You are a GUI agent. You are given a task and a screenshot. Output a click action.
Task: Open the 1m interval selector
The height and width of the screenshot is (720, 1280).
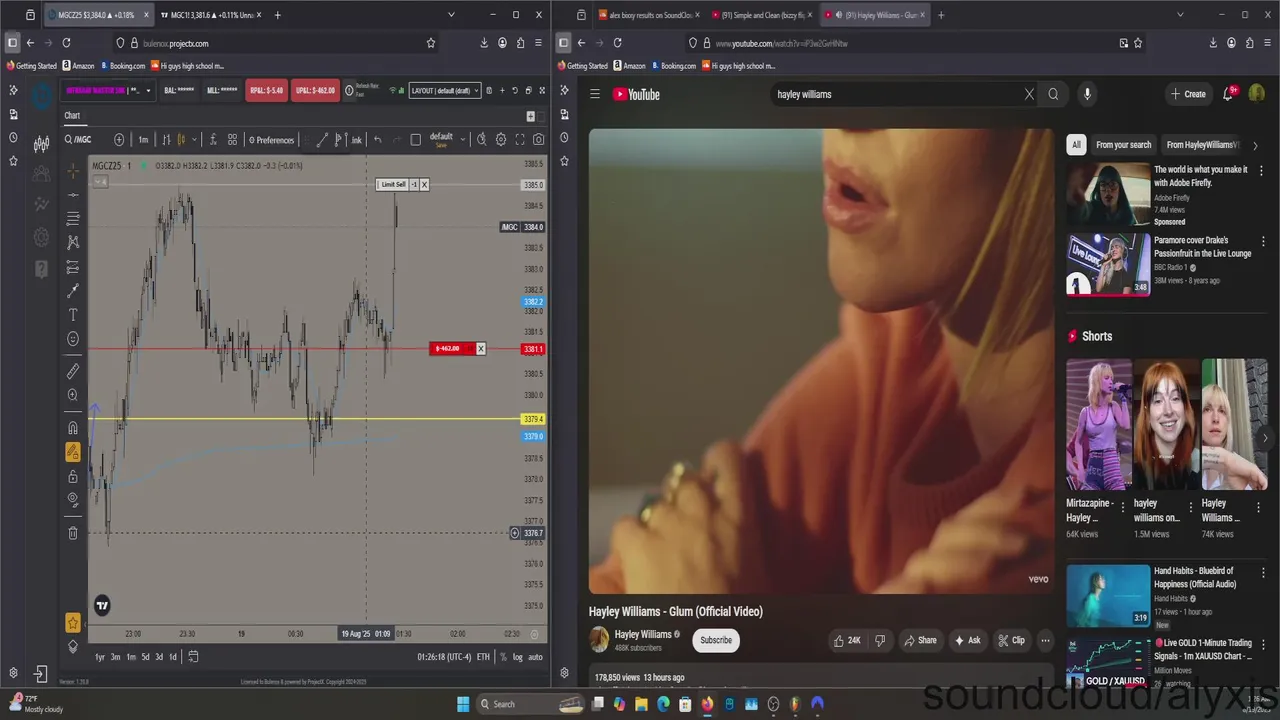pos(143,139)
